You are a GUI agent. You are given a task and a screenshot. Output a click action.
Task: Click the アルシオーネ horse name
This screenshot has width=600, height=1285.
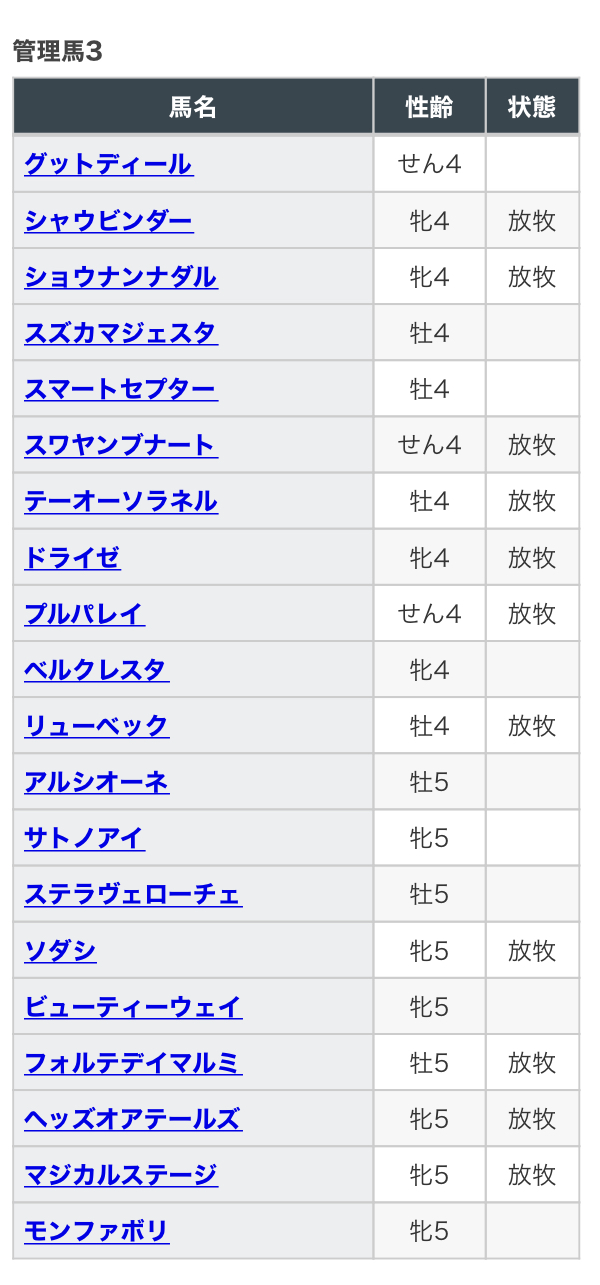(x=96, y=781)
